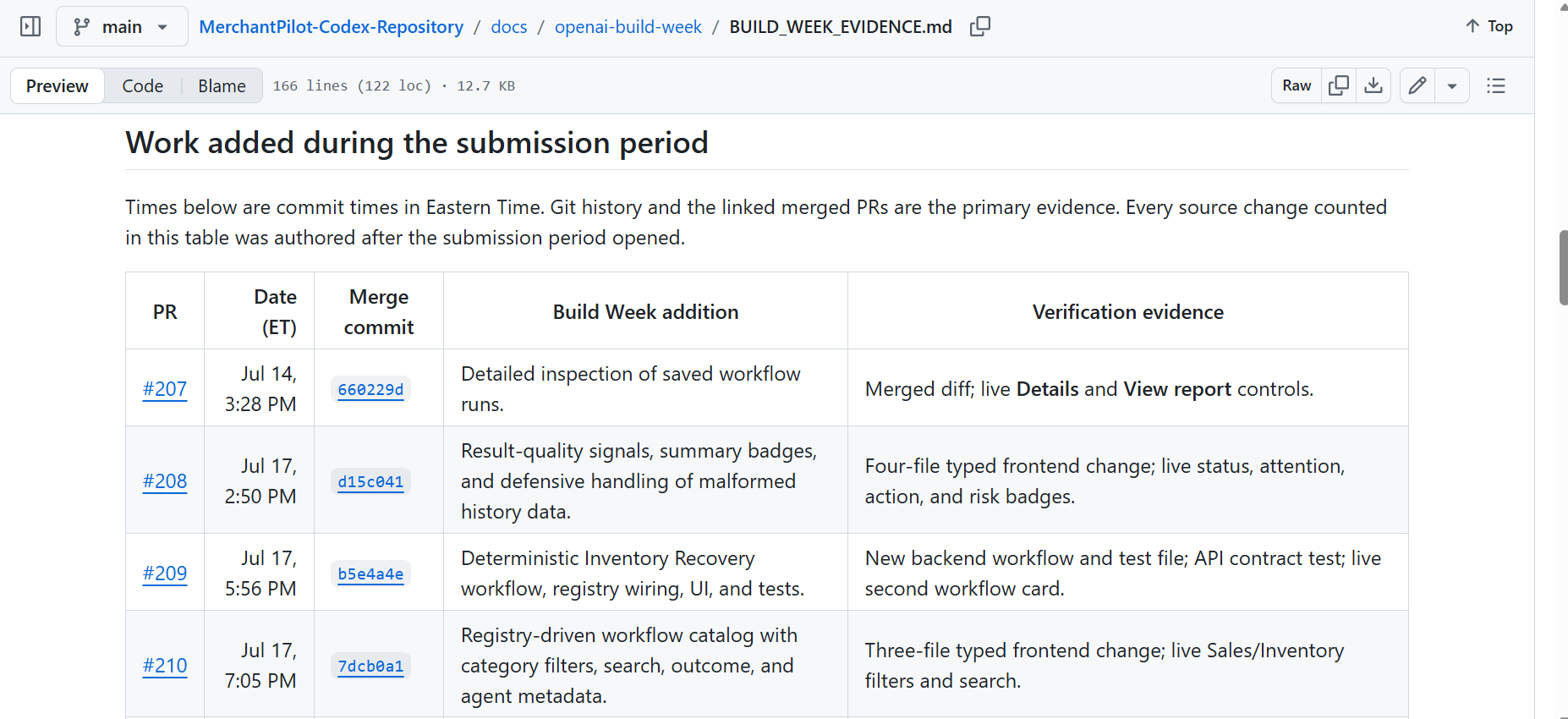Screen dimensions: 1568x719
Task: Download raw file icon
Action: point(1374,85)
